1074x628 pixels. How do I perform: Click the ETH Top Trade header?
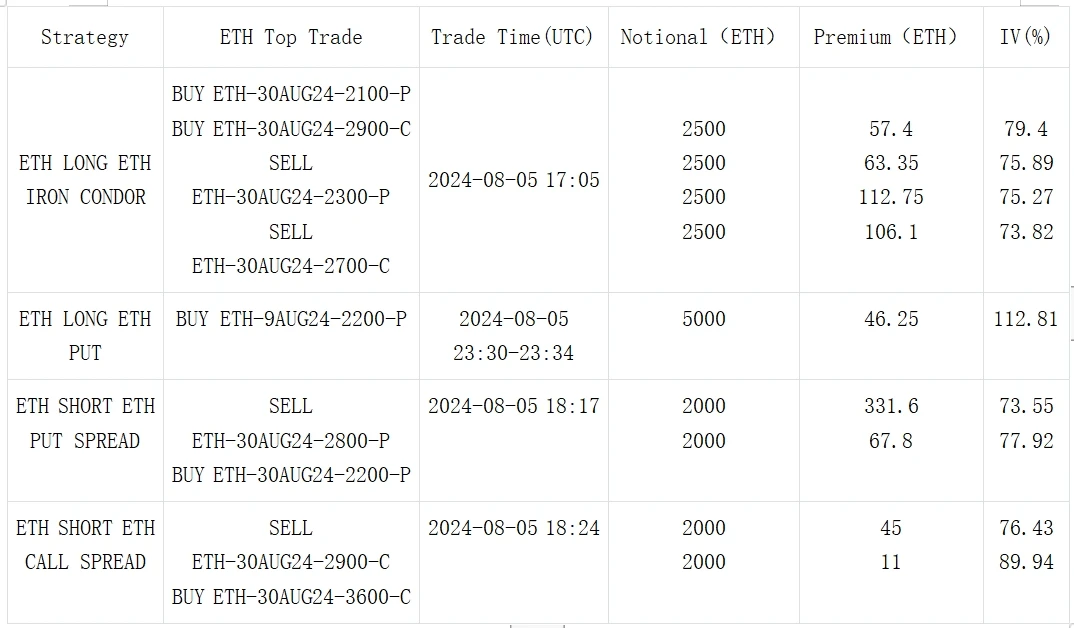click(x=291, y=38)
